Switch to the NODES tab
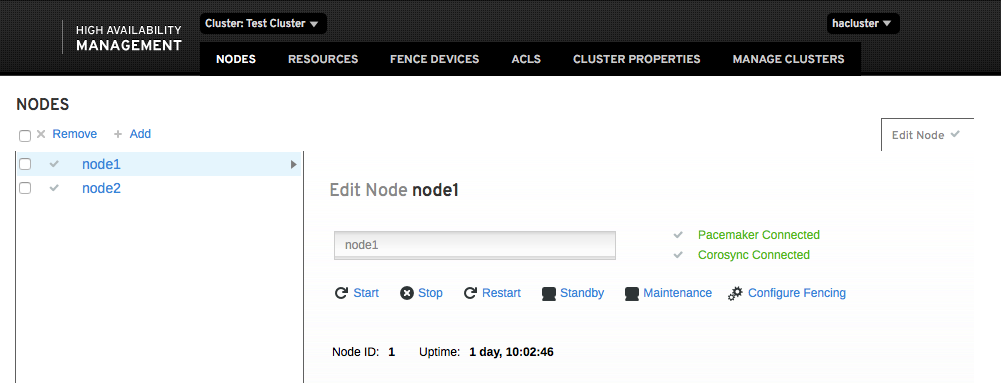The height and width of the screenshot is (383, 1001). click(x=236, y=59)
